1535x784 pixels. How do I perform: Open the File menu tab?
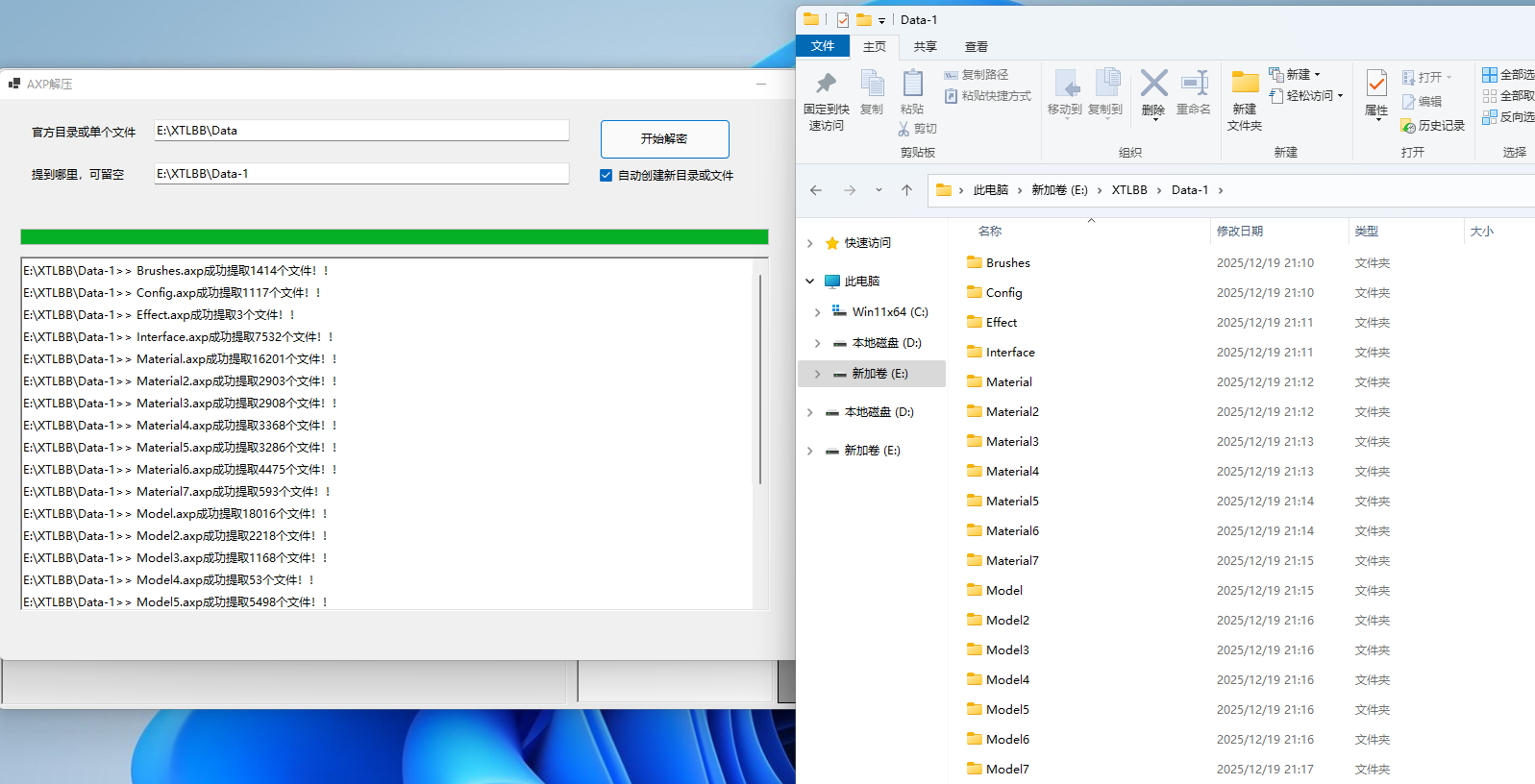pyautogui.click(x=823, y=46)
